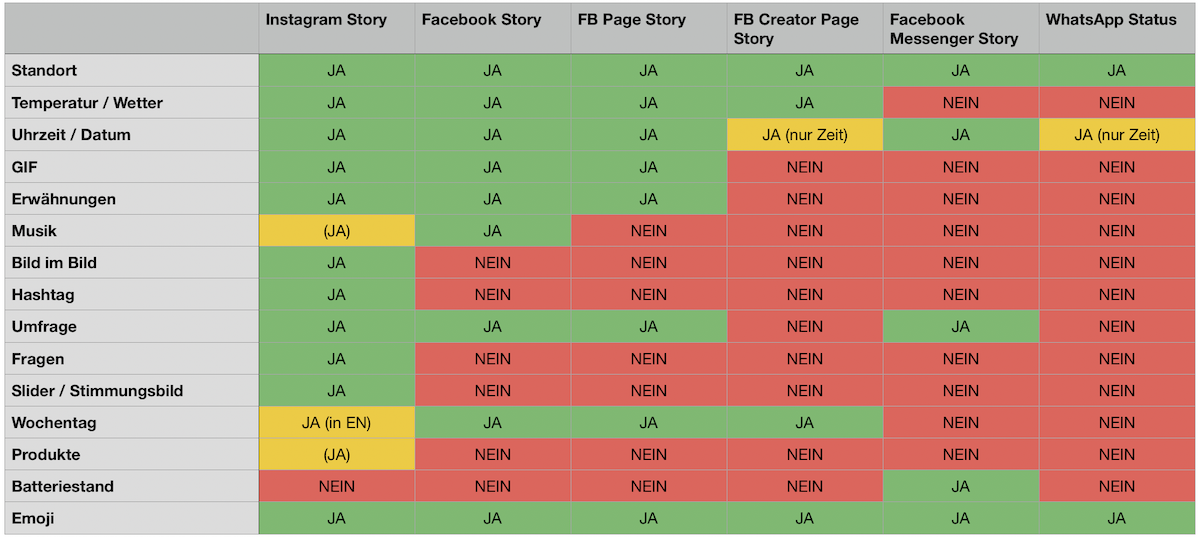
Task: Select the Batteriestand row label
Action: tap(132, 487)
